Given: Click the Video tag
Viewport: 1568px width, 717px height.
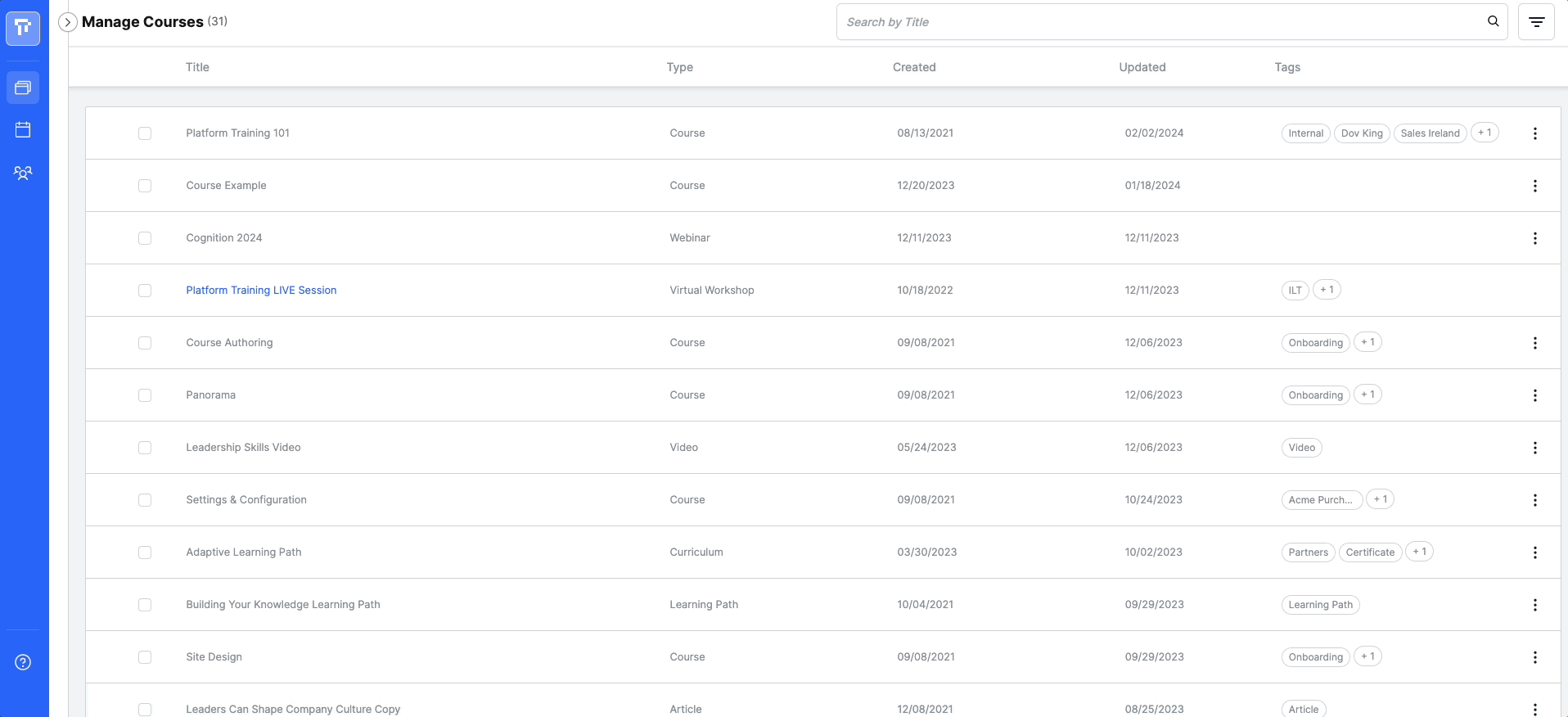Looking at the screenshot, I should [x=1301, y=448].
